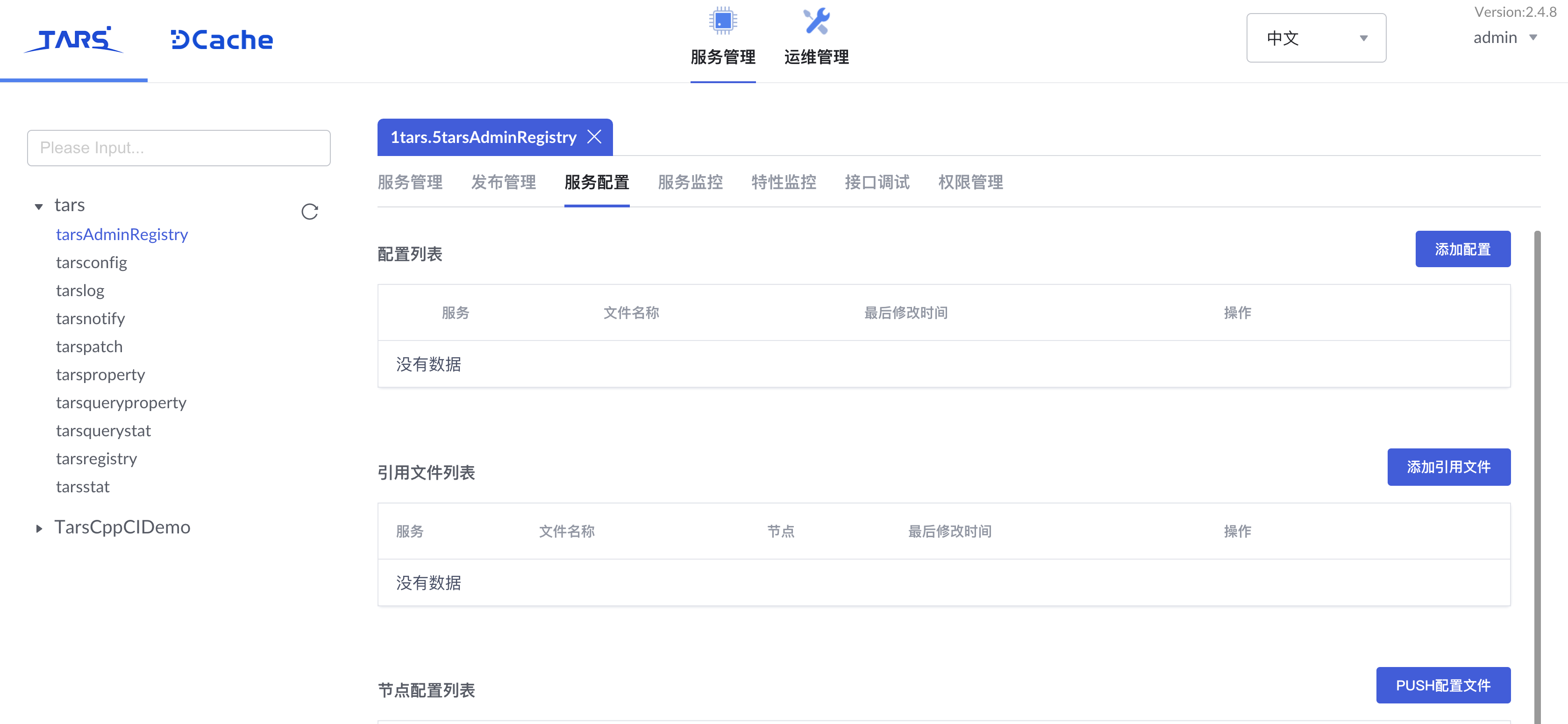Image resolution: width=1568 pixels, height=724 pixels.
Task: Switch to the 服务监控 tab
Action: click(x=689, y=183)
